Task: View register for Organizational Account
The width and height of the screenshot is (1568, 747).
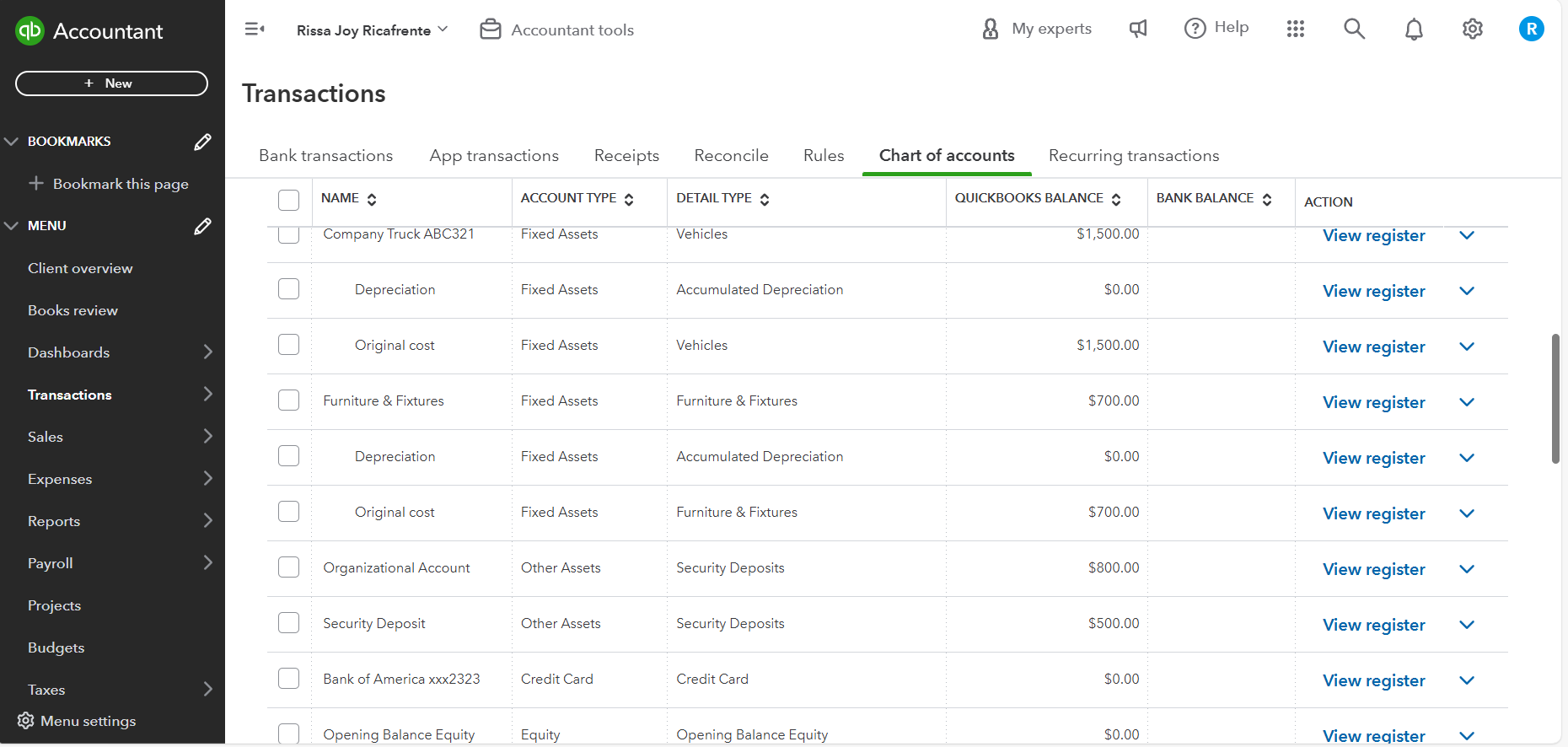Action: (1373, 569)
